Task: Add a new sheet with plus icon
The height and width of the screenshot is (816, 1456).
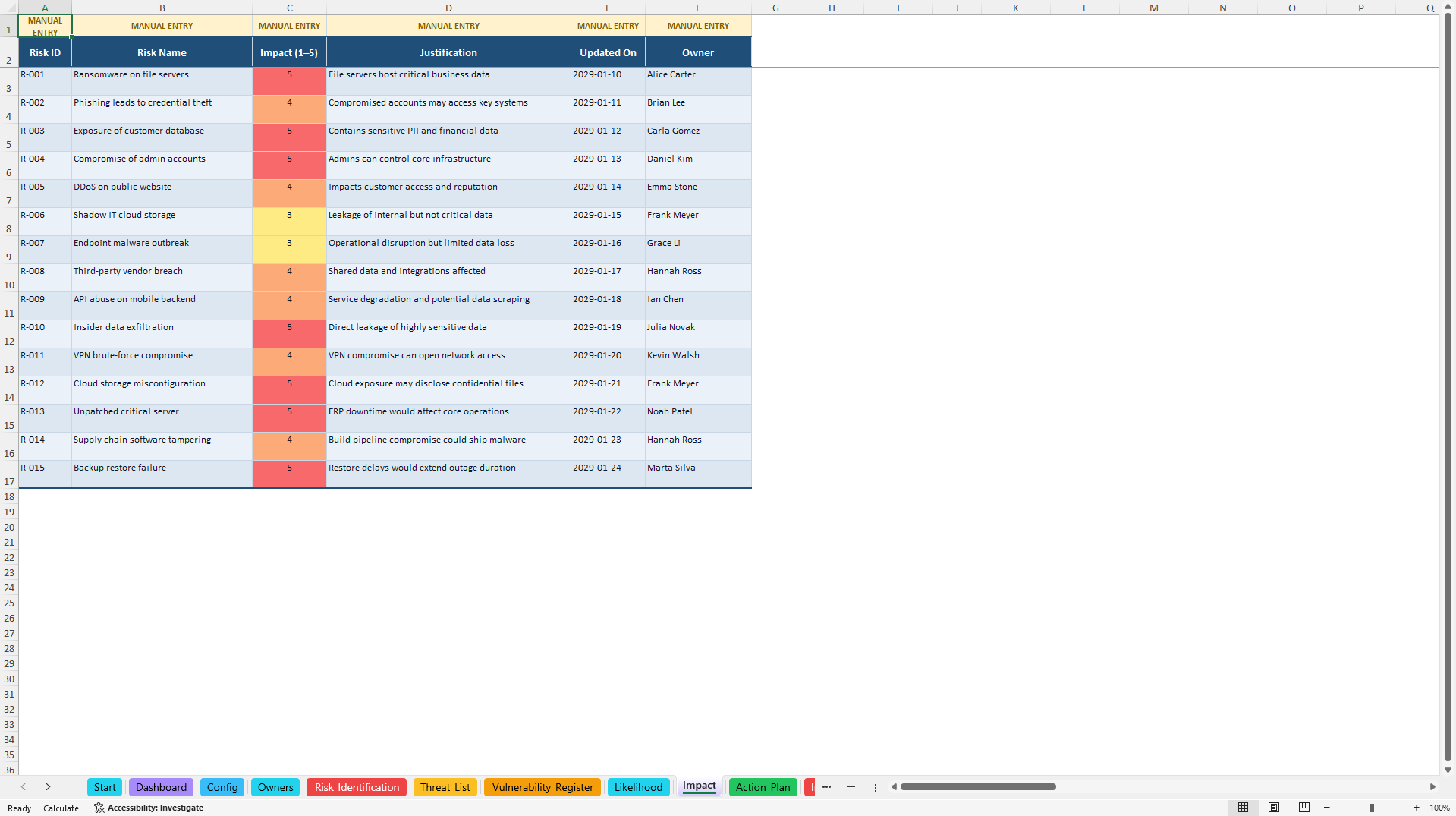Action: [851, 787]
